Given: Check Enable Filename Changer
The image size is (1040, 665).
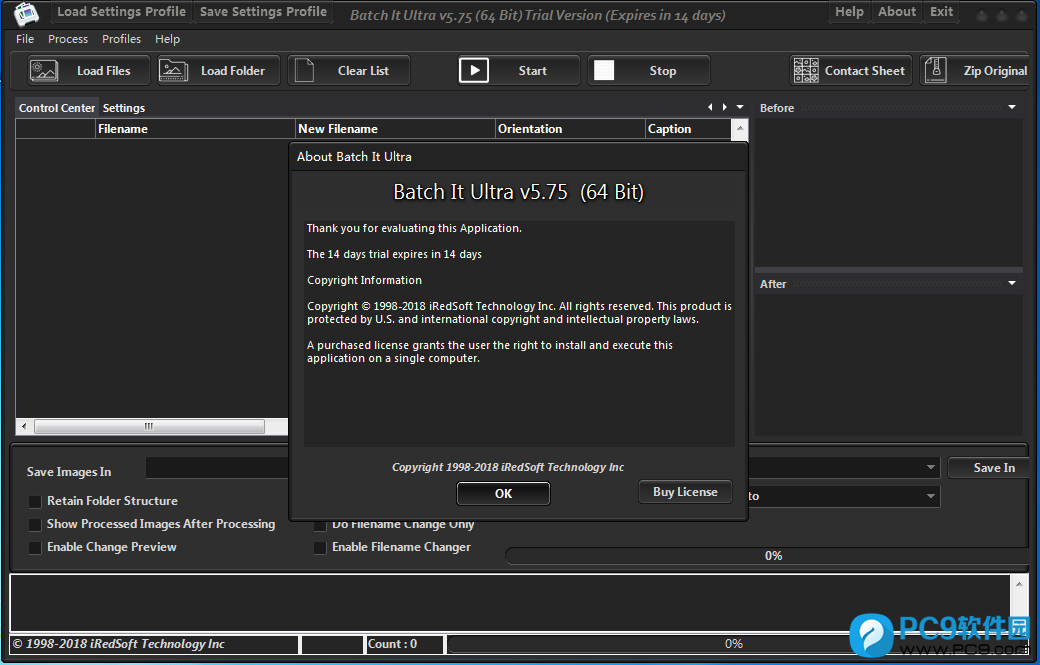Looking at the screenshot, I should coord(320,548).
